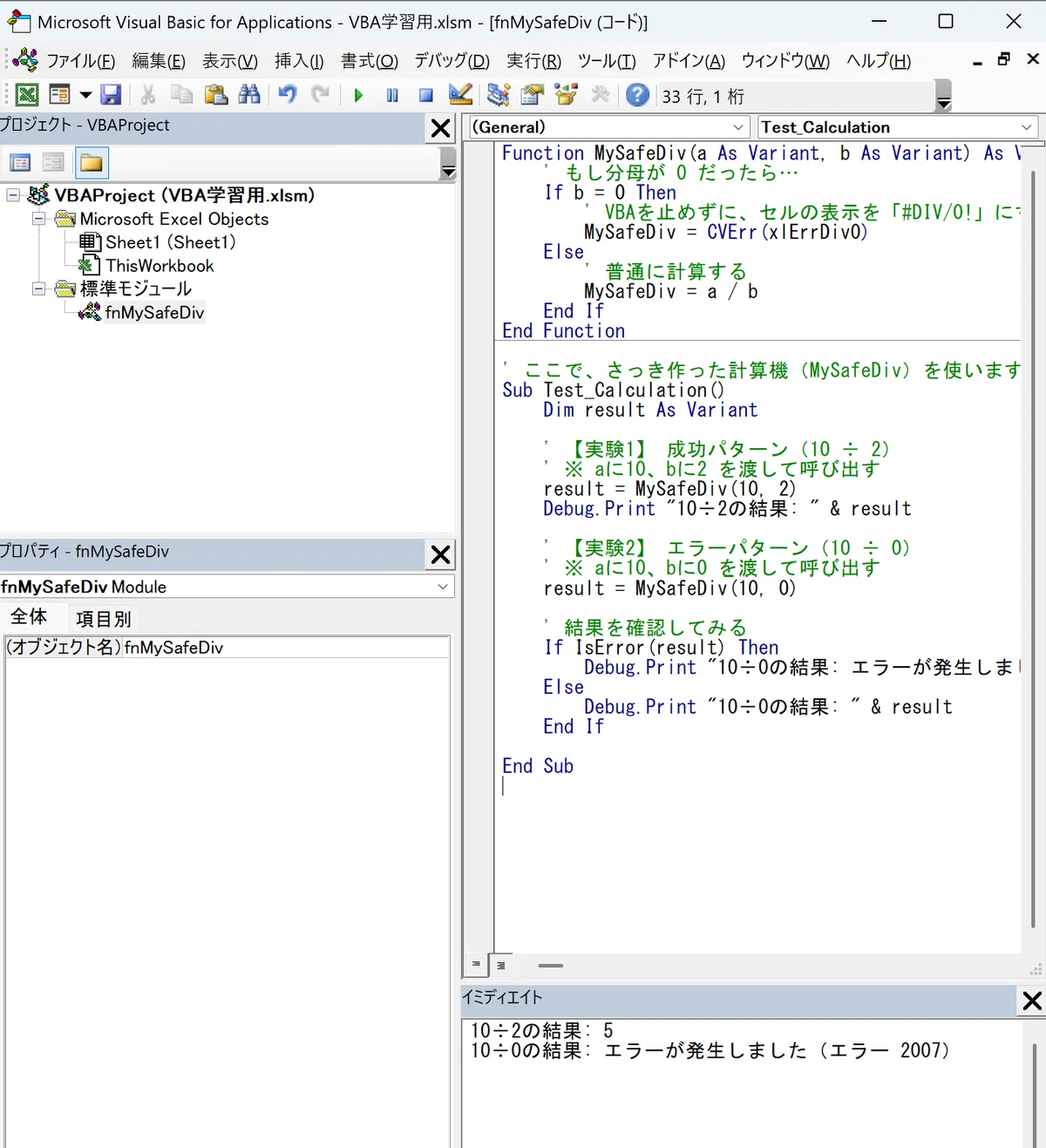The height and width of the screenshot is (1148, 1046).
Task: Click the Reset stop icon
Action: click(425, 95)
